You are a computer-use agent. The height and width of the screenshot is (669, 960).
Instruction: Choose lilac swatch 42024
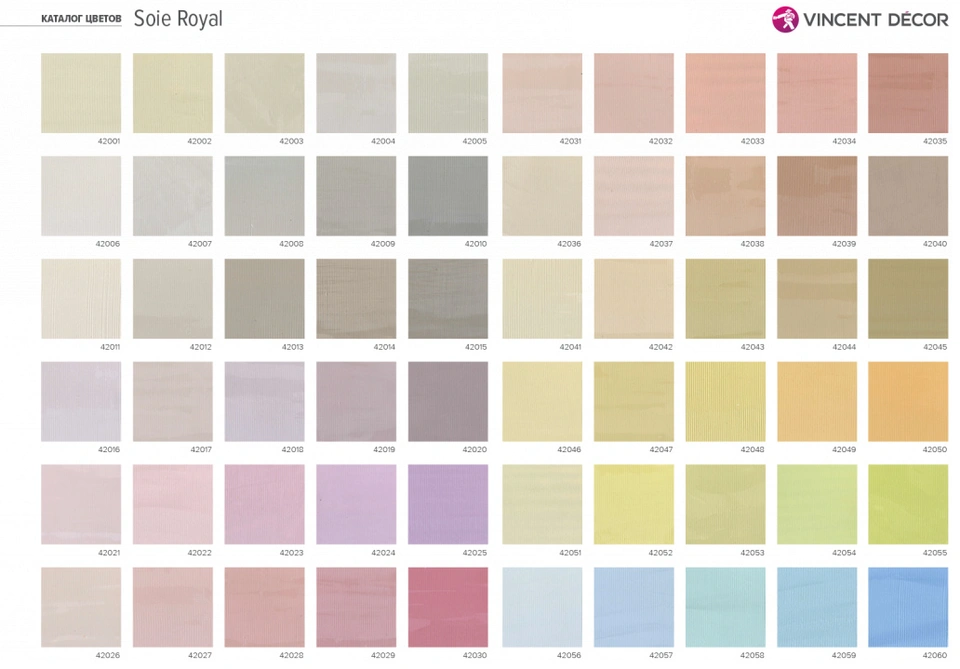(356, 504)
